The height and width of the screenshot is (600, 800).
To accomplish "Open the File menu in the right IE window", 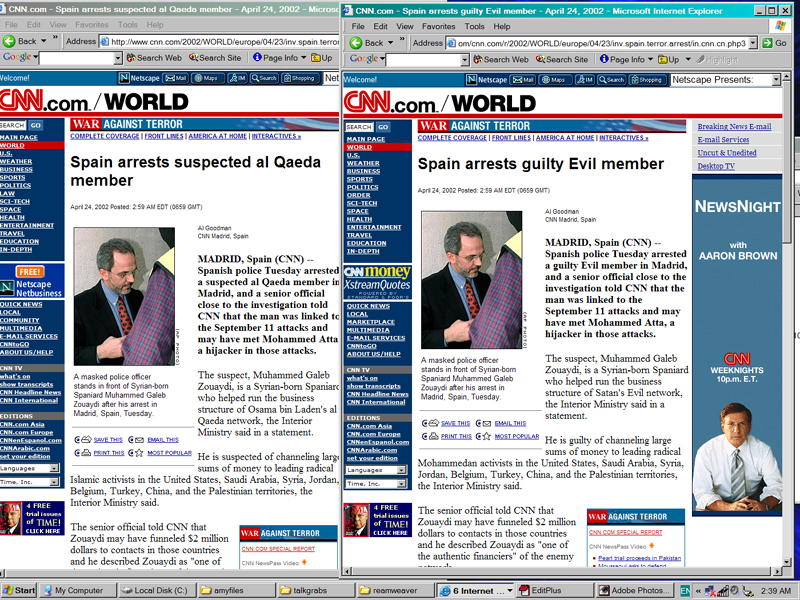I will point(358,26).
